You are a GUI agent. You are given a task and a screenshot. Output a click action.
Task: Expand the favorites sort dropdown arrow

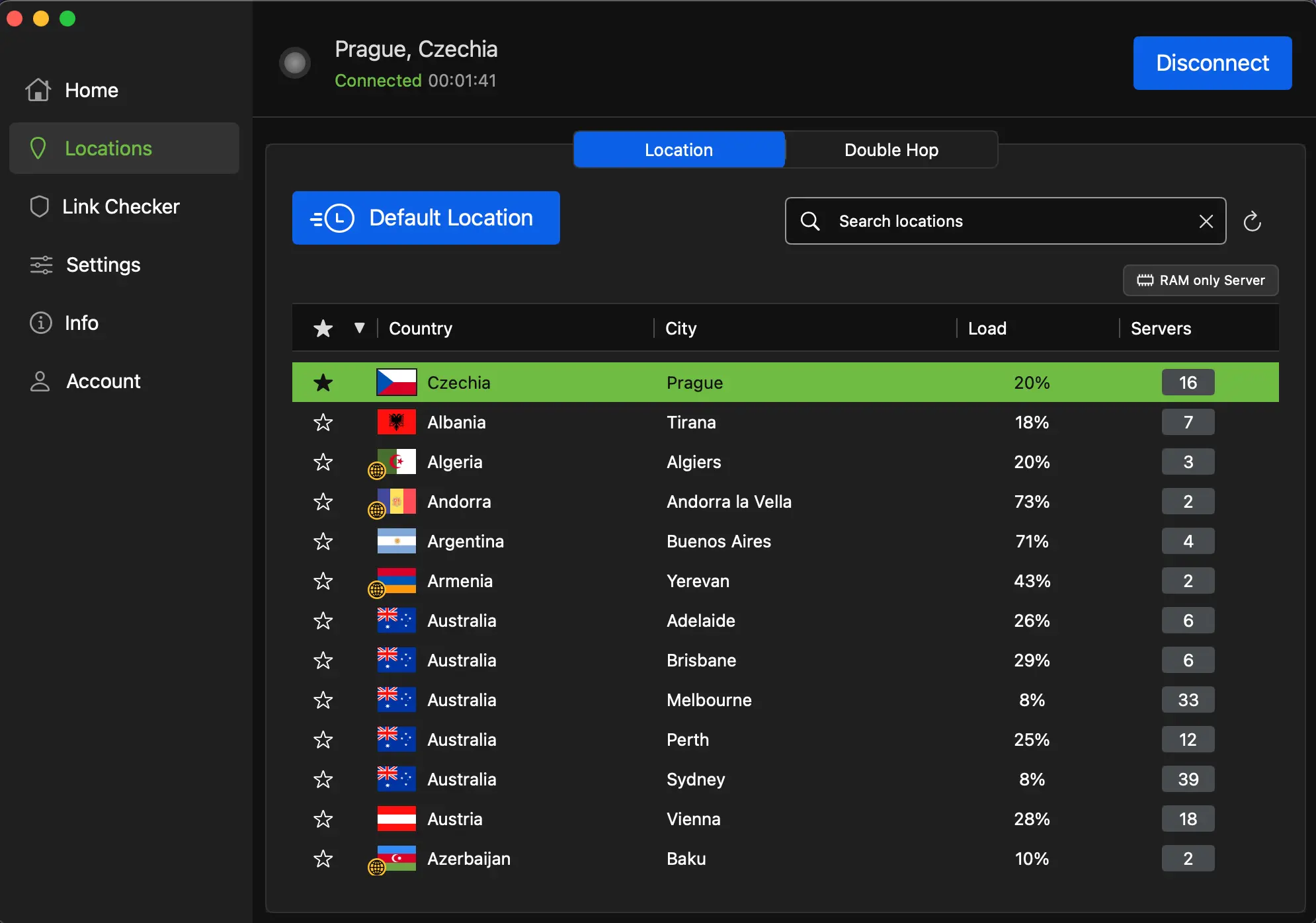pyautogui.click(x=359, y=328)
